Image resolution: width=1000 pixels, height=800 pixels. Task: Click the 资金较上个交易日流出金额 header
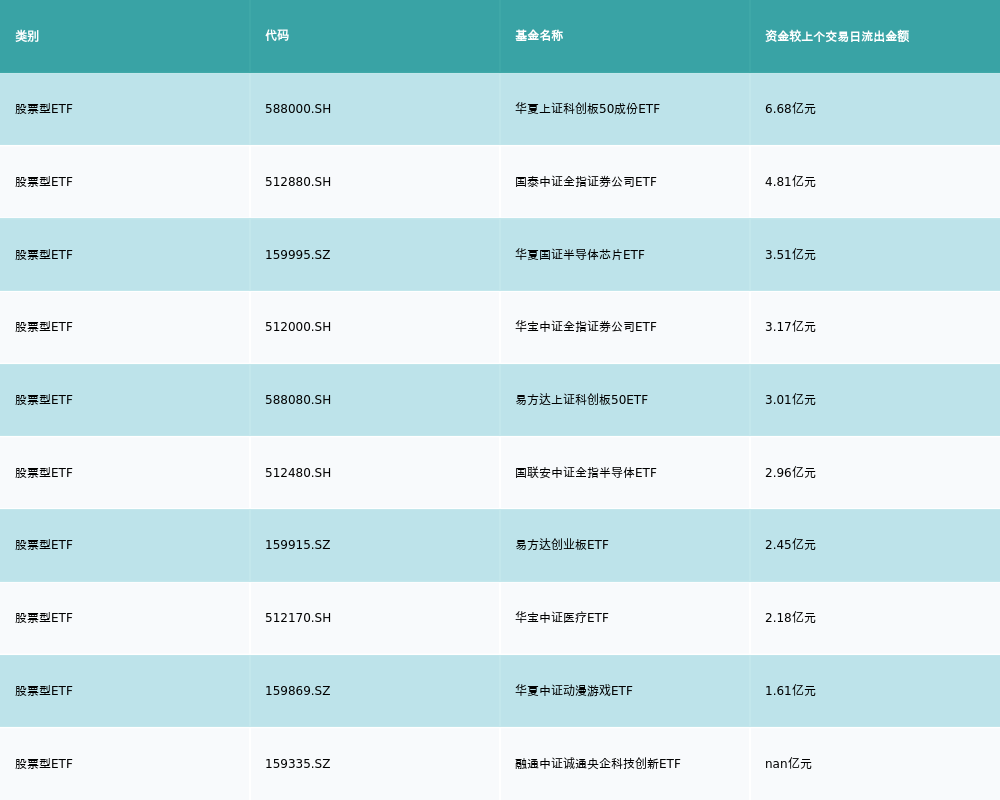coord(837,36)
